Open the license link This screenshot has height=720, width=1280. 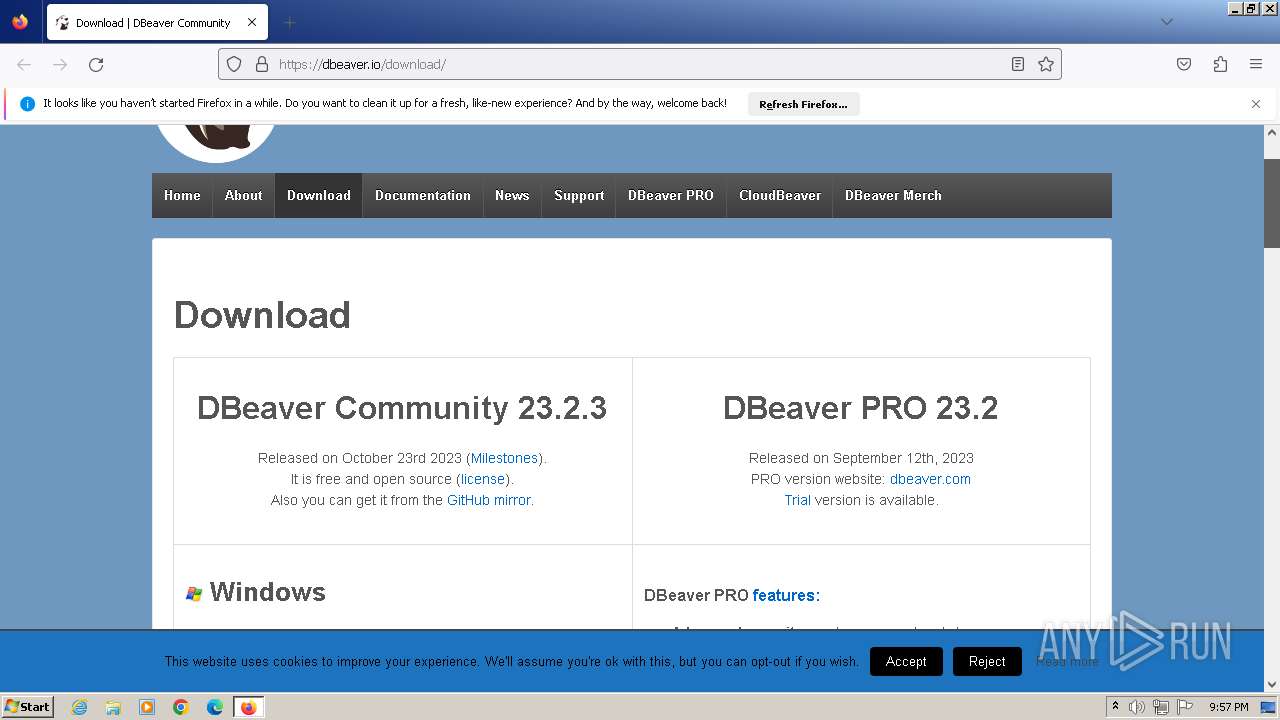(483, 479)
